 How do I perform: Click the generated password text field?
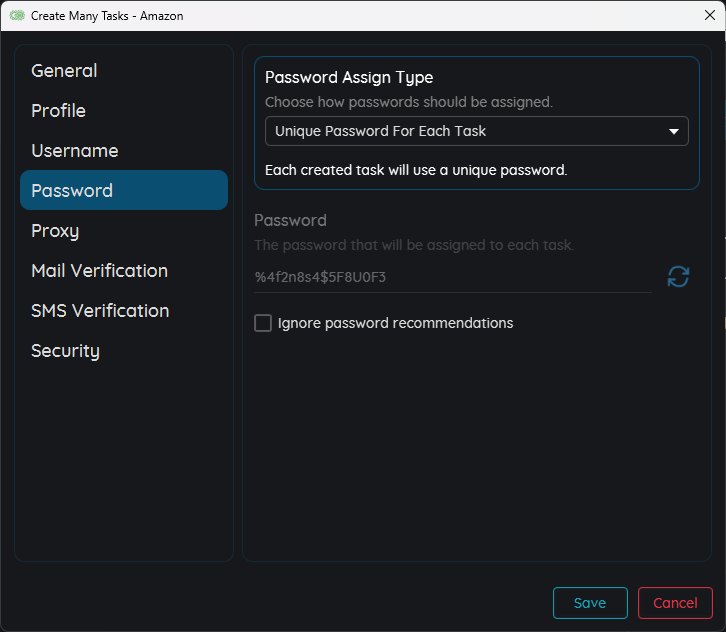pos(452,277)
